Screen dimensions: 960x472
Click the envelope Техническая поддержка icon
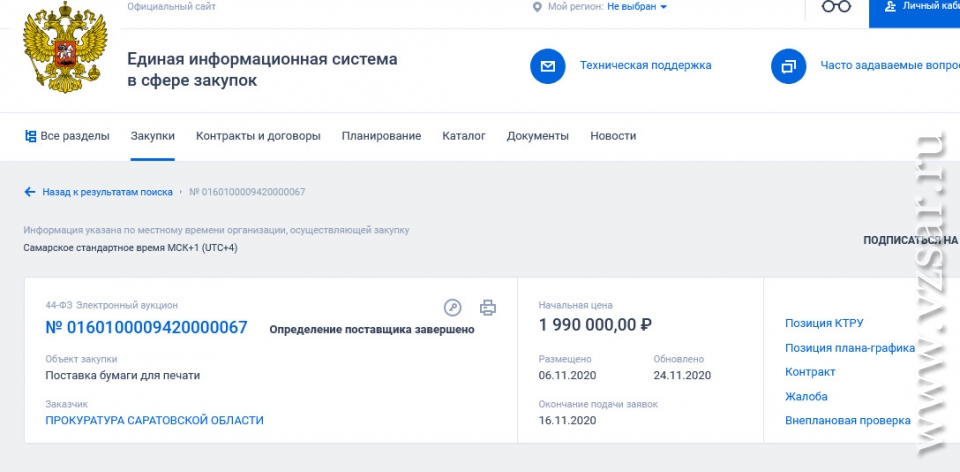(x=547, y=66)
